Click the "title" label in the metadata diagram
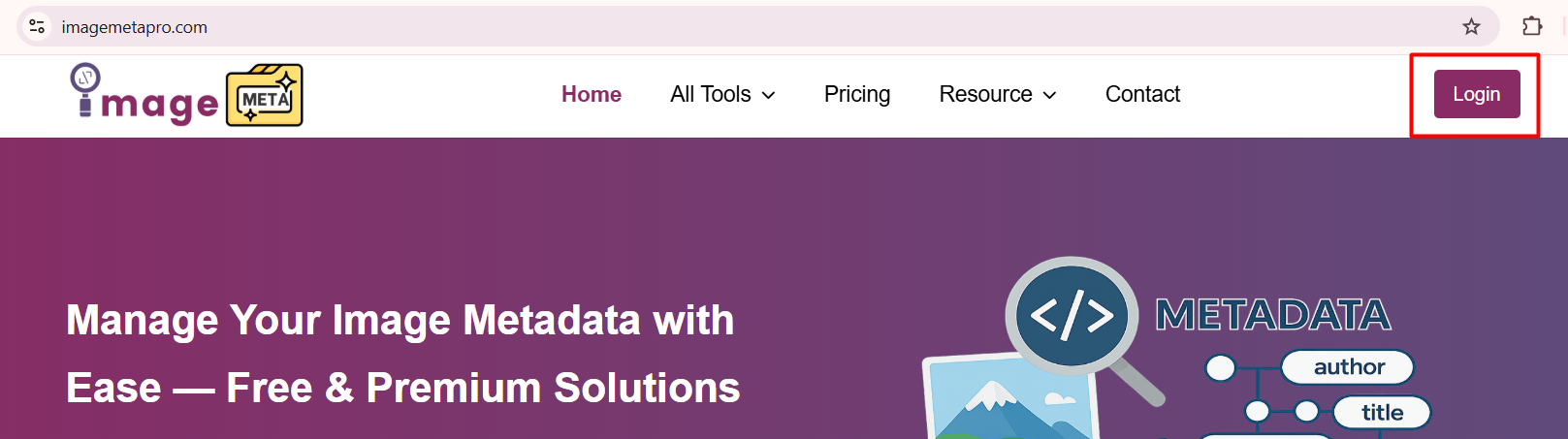The image size is (1568, 439). [x=1382, y=413]
